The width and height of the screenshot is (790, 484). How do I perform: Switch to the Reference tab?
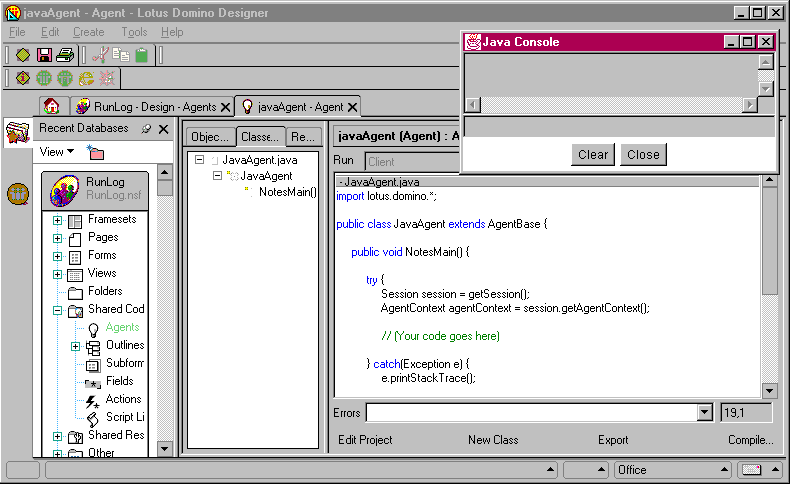[x=303, y=136]
